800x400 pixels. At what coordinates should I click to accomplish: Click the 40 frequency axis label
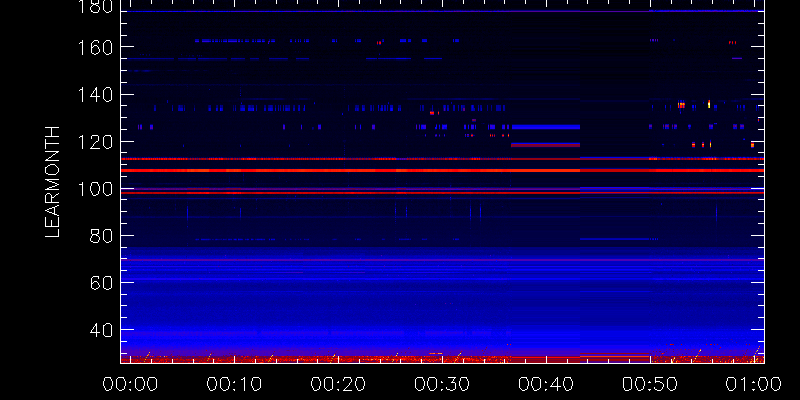click(x=101, y=331)
